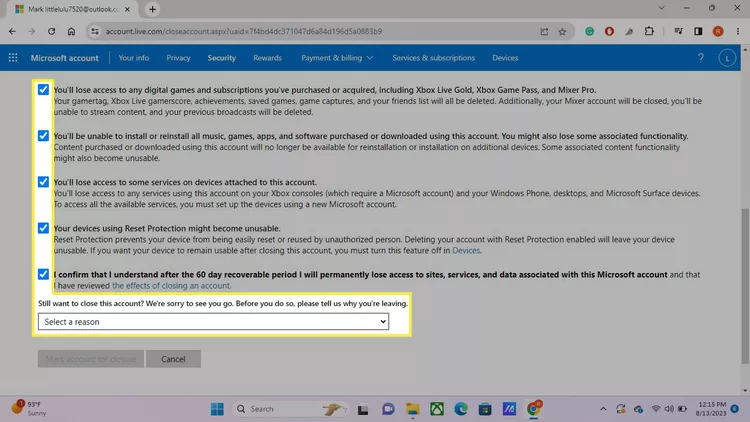Open the Wi-Fi network tray icon
The image size is (750, 422).
(656, 409)
